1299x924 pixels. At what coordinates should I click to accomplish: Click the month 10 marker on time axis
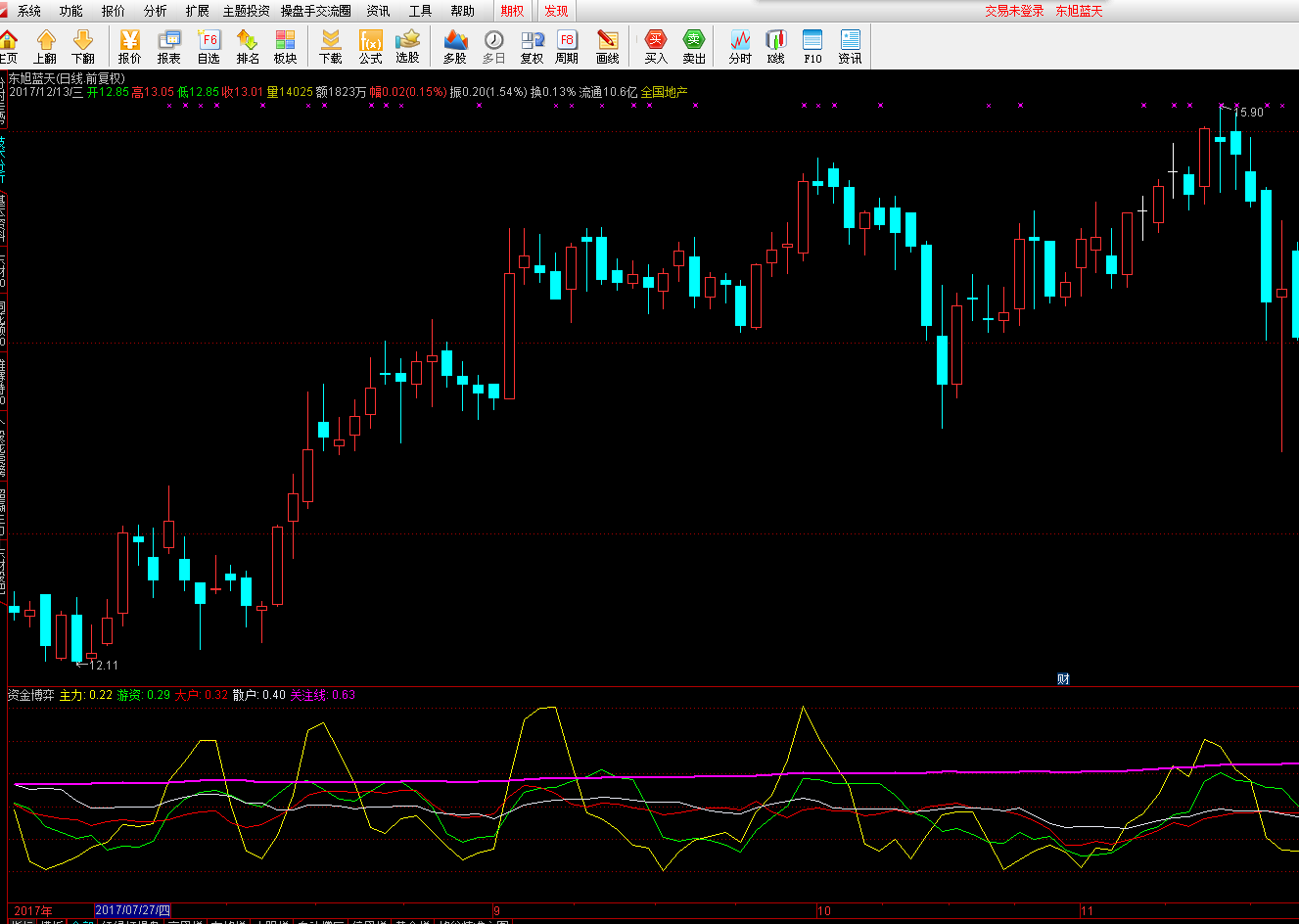pyautogui.click(x=824, y=911)
